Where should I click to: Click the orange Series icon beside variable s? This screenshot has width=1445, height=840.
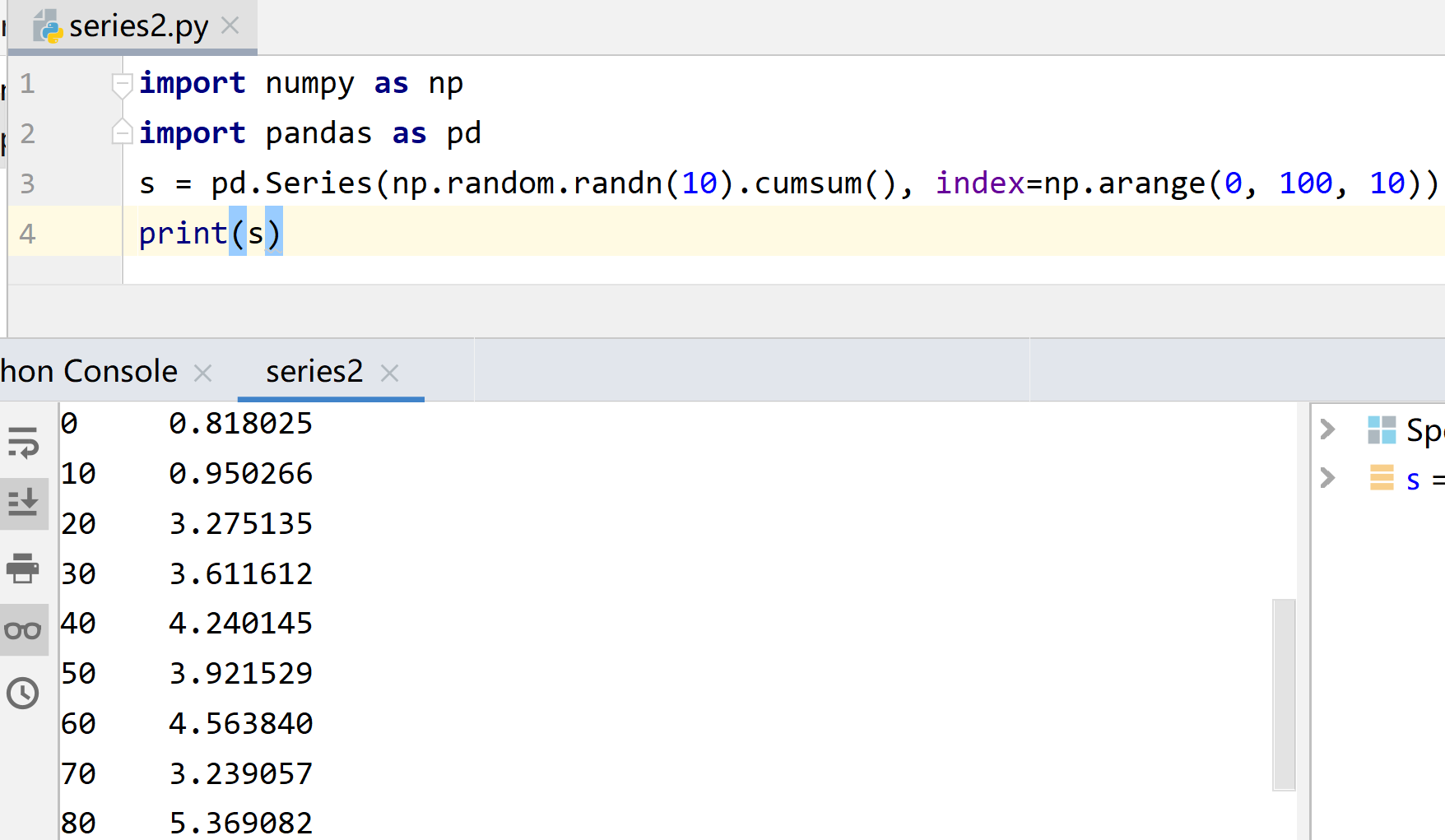pyautogui.click(x=1382, y=478)
